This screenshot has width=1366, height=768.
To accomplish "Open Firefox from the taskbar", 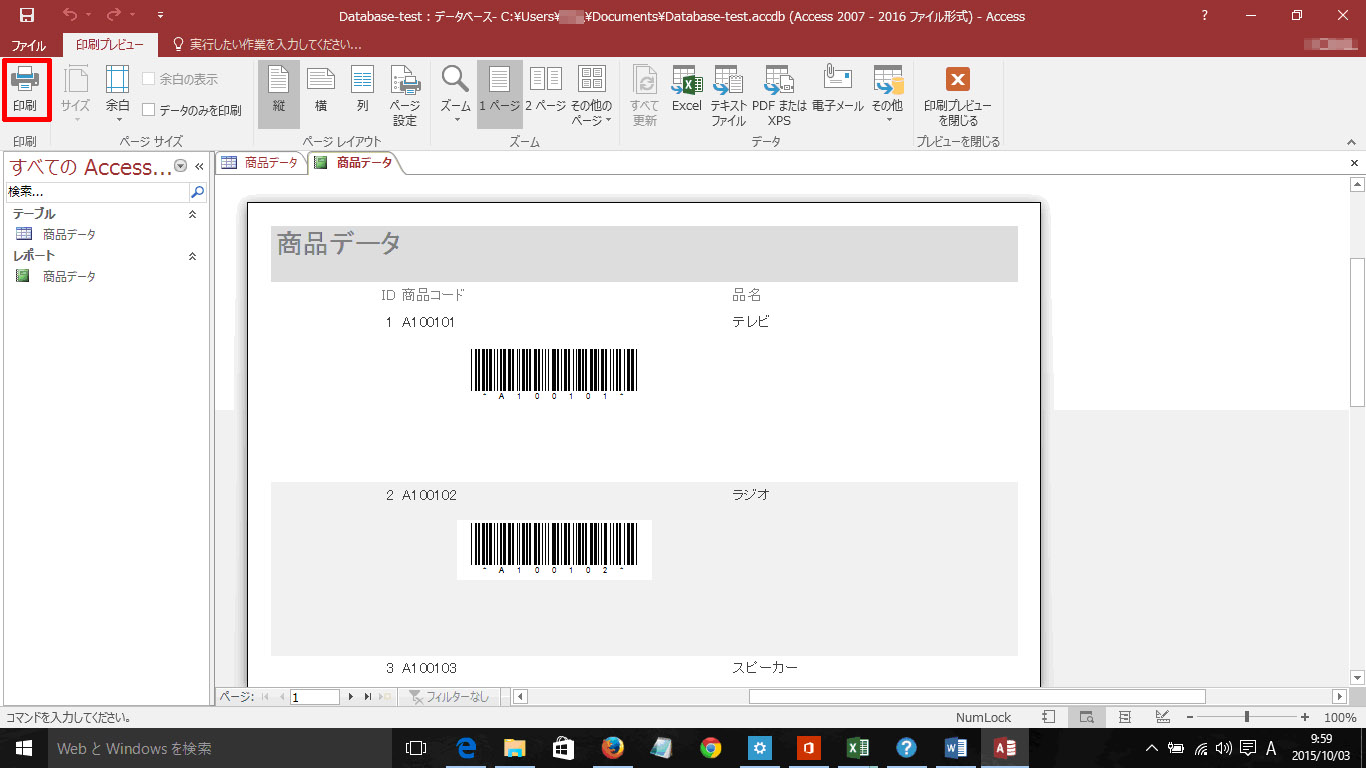I will (613, 748).
